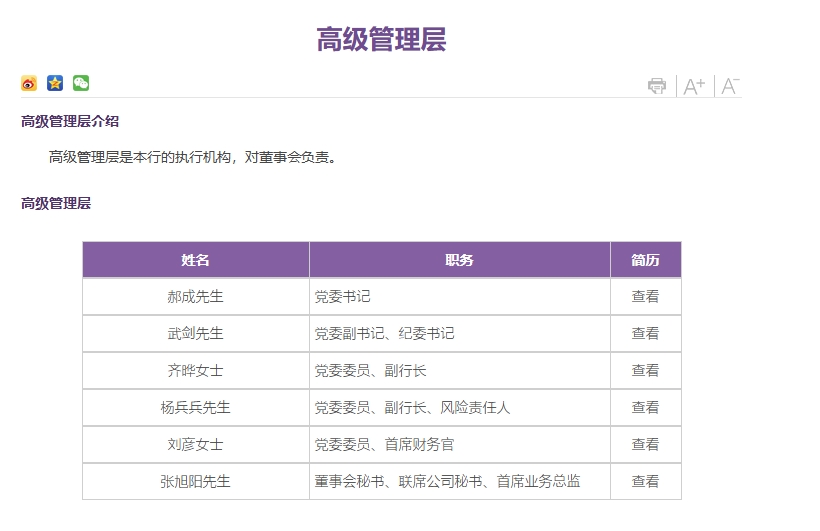This screenshot has width=820, height=531.
Task: Click the 高级管理层介绍 section heading
Action: (x=70, y=121)
